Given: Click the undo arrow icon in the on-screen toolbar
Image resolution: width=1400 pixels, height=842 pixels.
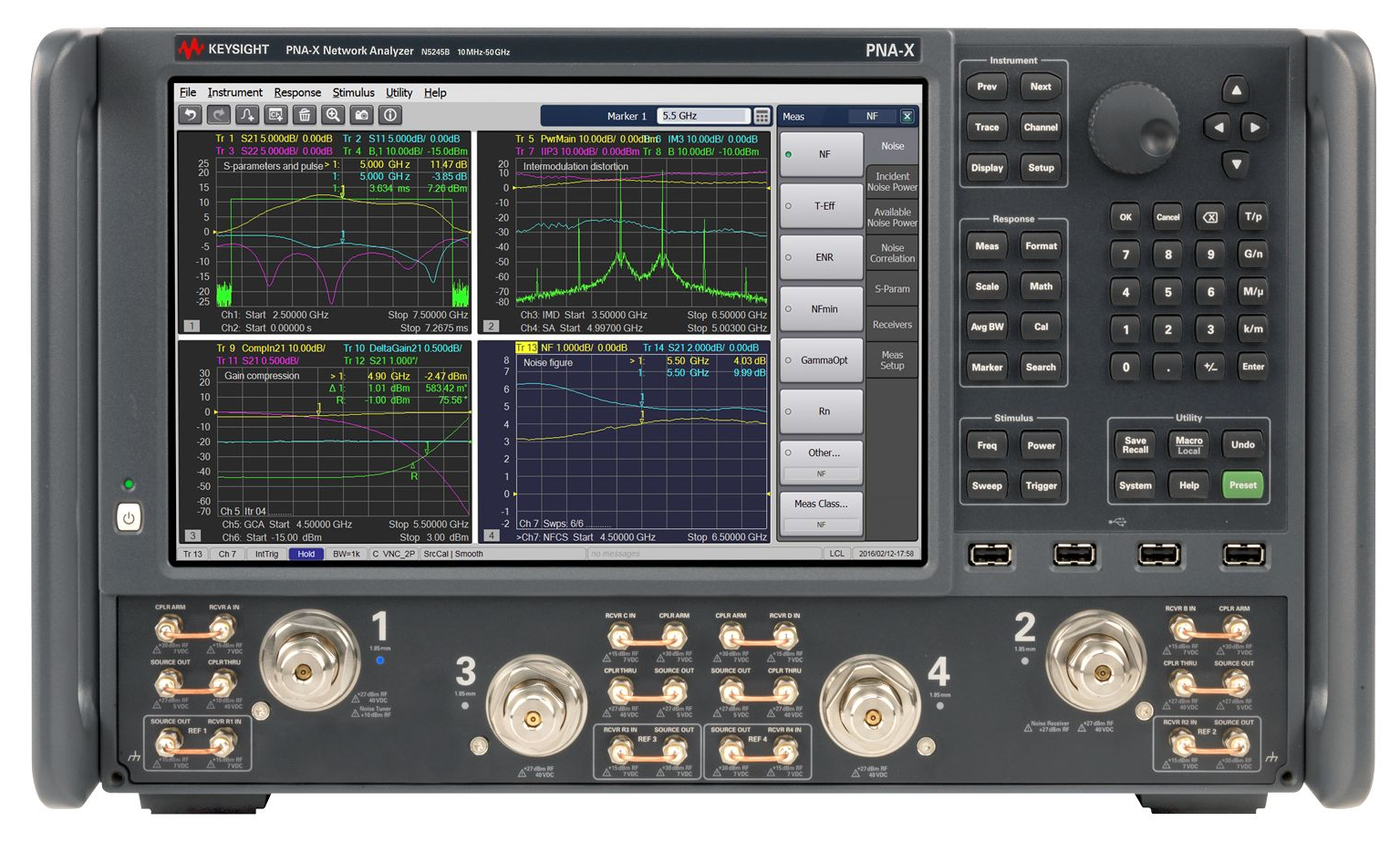Looking at the screenshot, I should coord(190,115).
